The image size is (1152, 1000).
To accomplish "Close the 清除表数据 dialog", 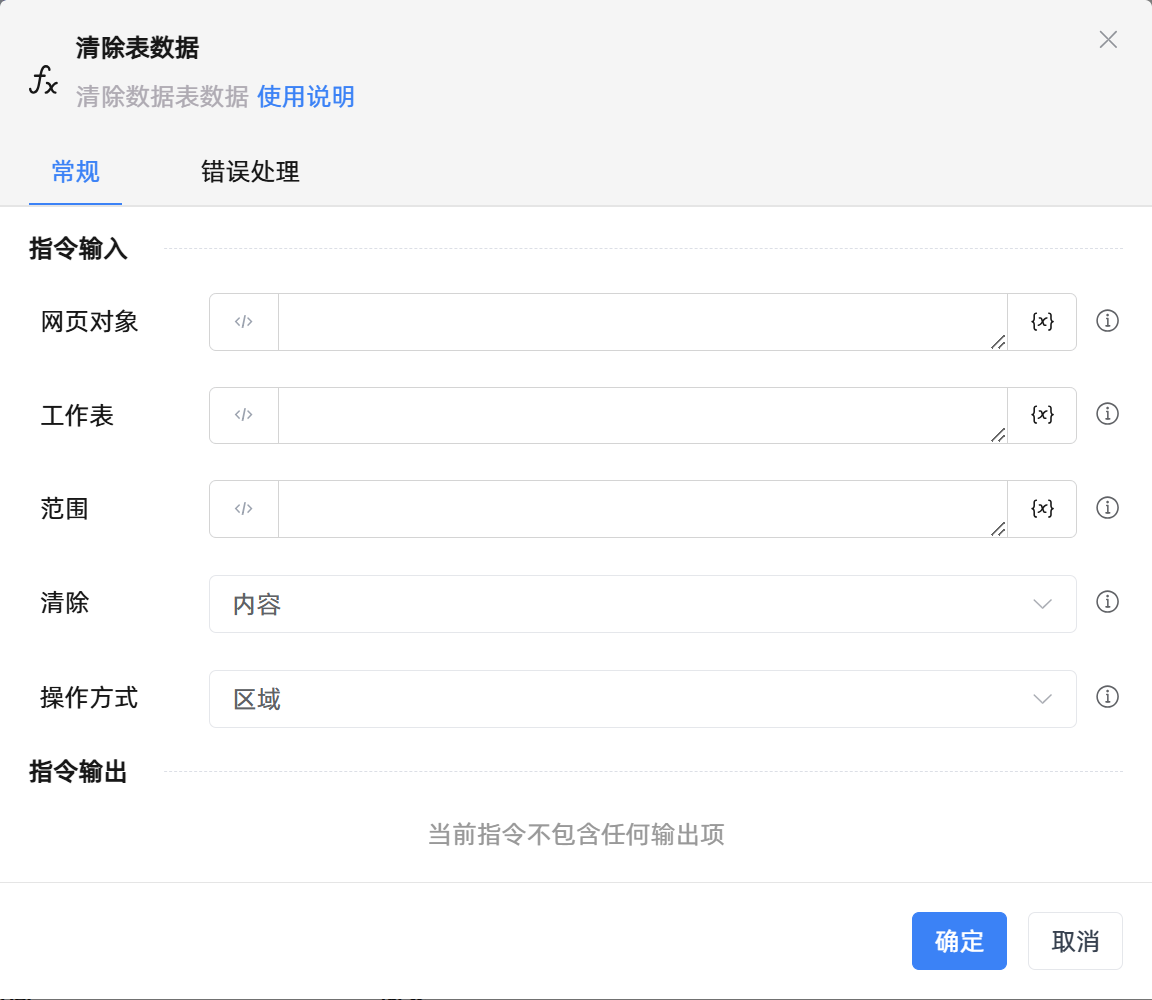I will (x=1108, y=40).
